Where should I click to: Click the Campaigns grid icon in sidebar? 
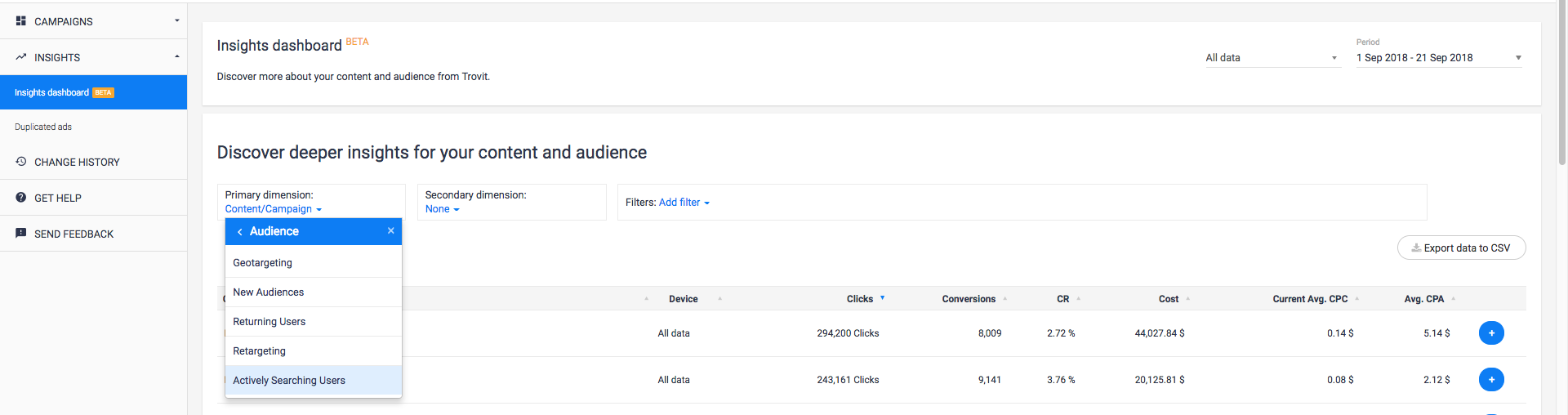pos(20,21)
